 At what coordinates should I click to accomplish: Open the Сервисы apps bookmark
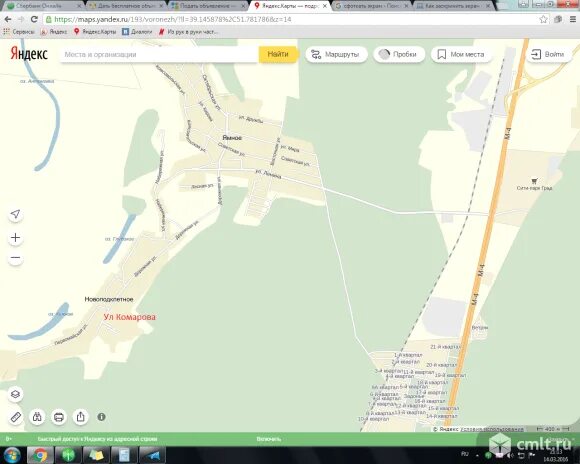pyautogui.click(x=19, y=32)
